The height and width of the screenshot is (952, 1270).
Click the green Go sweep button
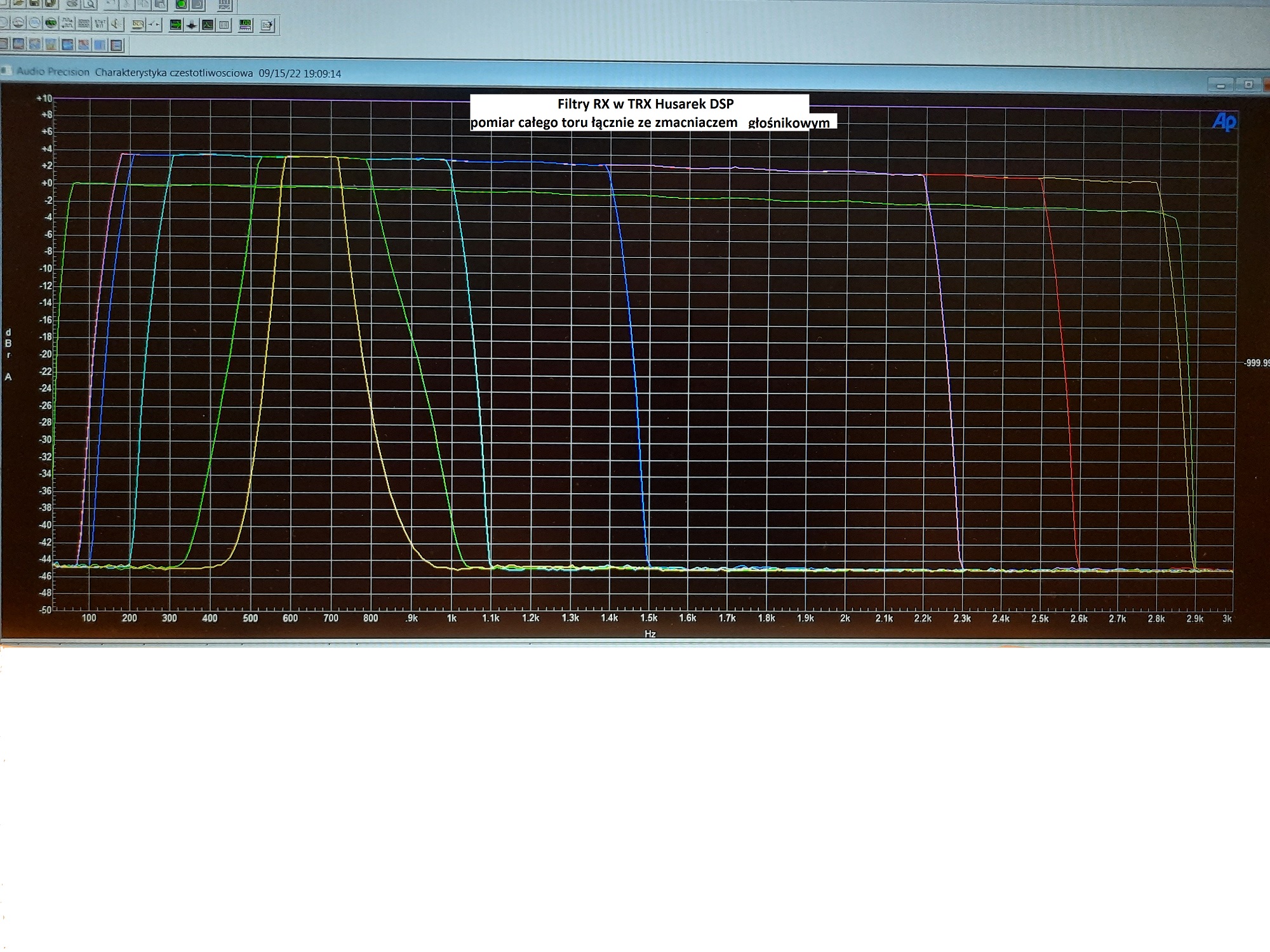pyautogui.click(x=181, y=4)
